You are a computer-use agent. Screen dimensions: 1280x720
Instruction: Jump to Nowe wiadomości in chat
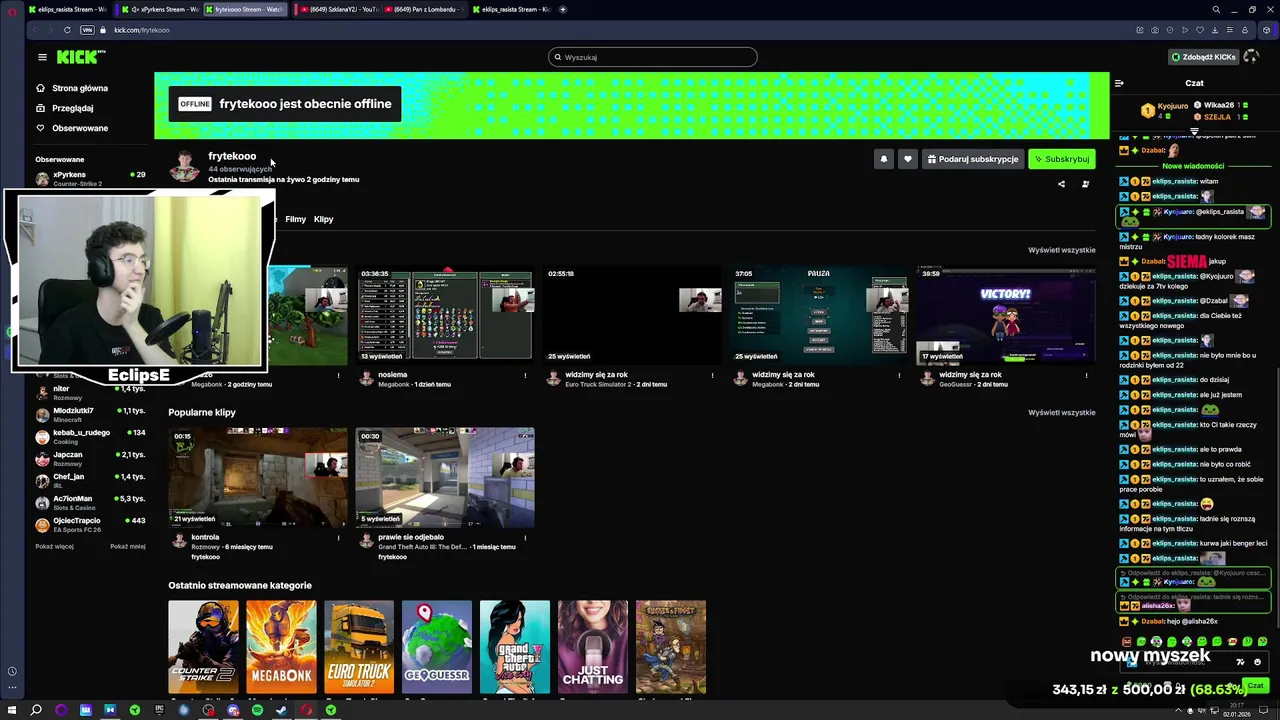click(1193, 166)
